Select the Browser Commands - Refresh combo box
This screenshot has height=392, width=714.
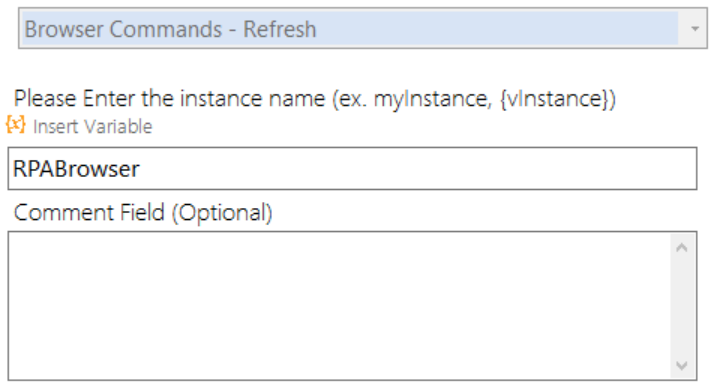[x=363, y=28]
